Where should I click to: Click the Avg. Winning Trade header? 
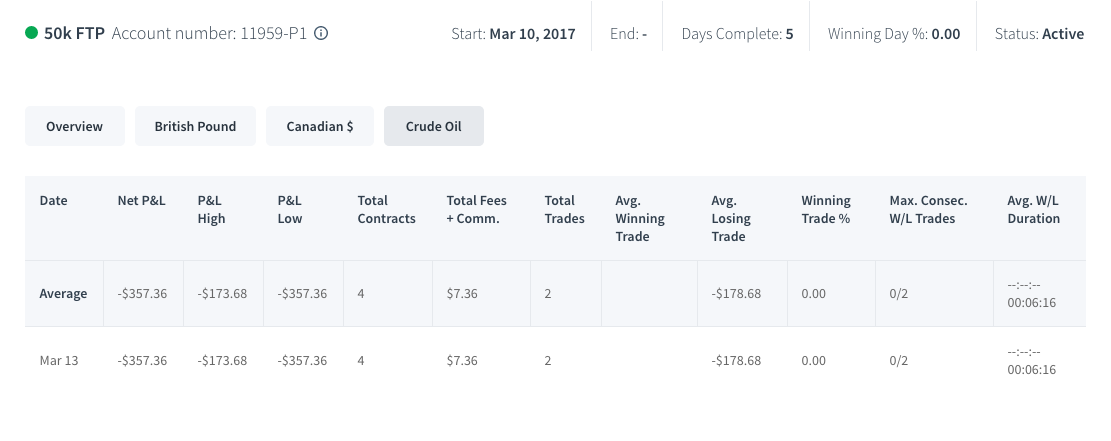click(x=640, y=218)
